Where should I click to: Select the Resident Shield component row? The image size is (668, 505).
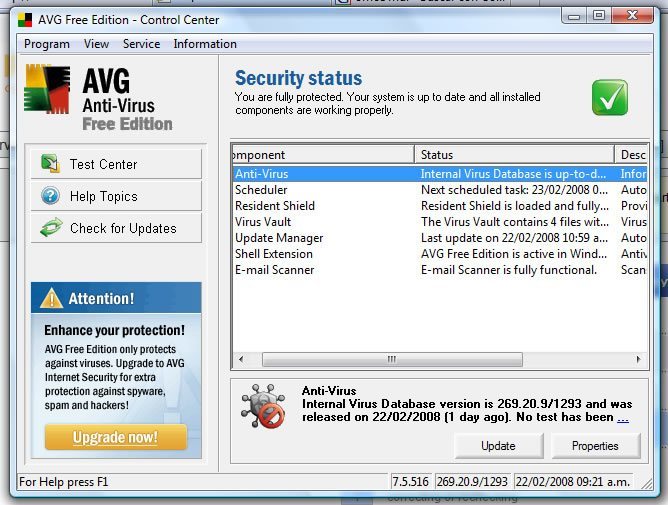tap(440, 206)
